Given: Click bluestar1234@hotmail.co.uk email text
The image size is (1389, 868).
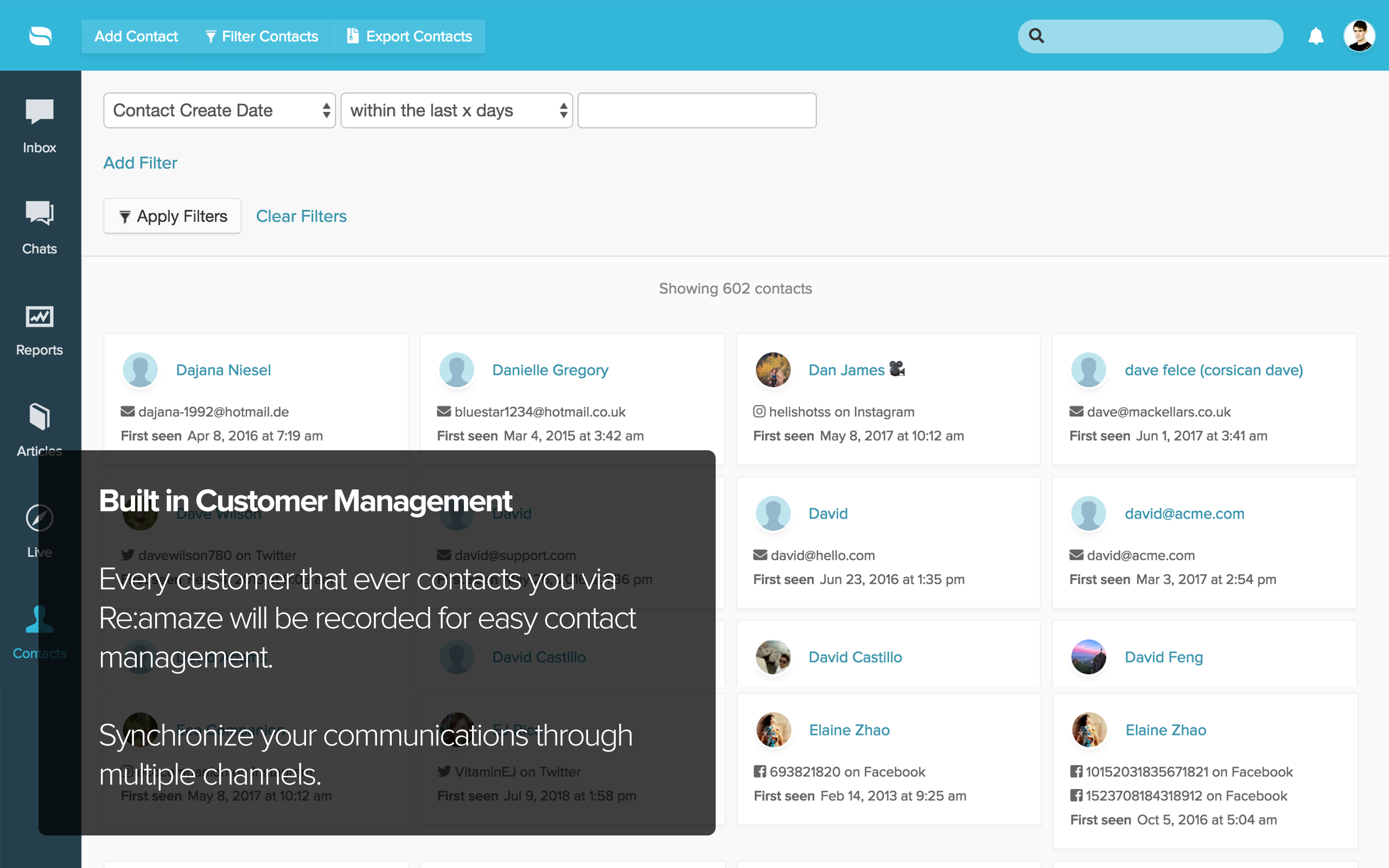Looking at the screenshot, I should coord(539,412).
